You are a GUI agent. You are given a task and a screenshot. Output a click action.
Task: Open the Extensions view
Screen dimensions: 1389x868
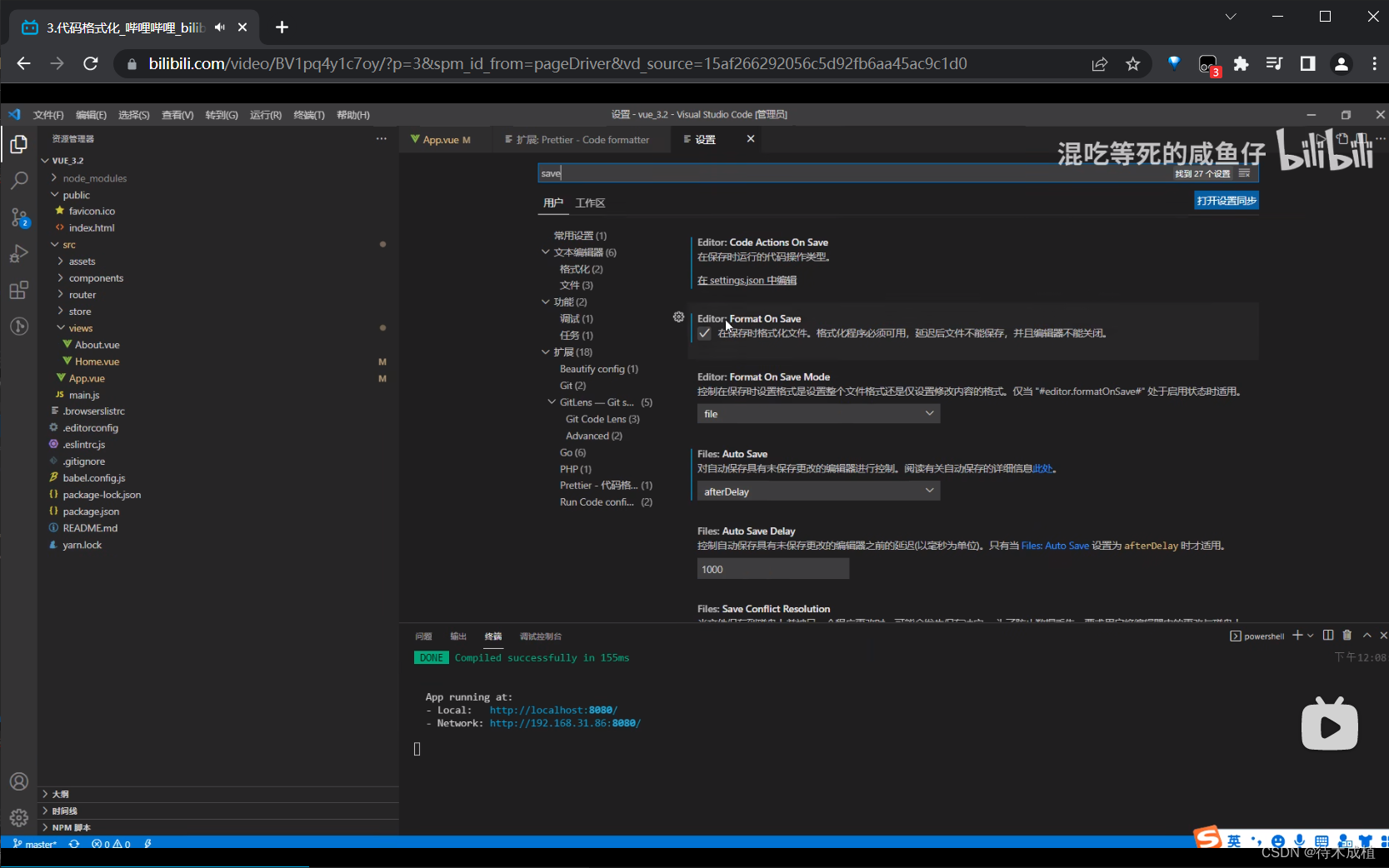click(18, 290)
